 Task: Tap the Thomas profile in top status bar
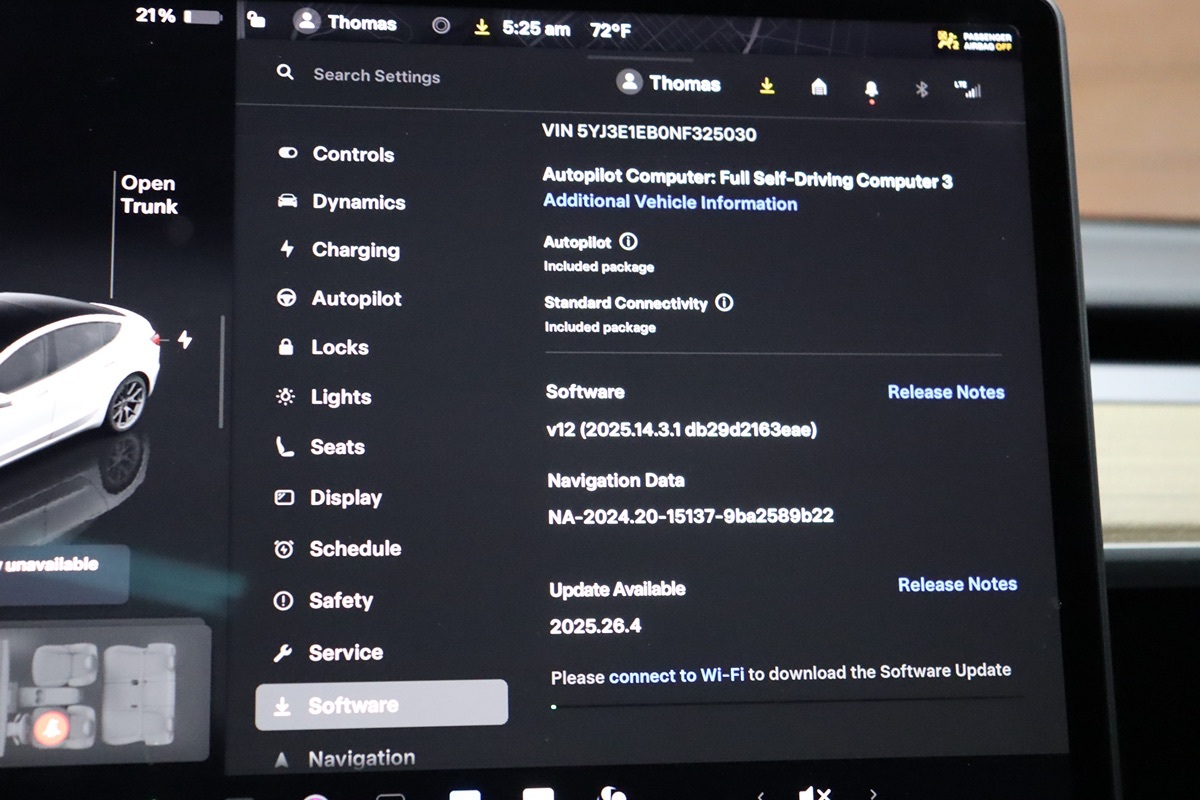[346, 22]
